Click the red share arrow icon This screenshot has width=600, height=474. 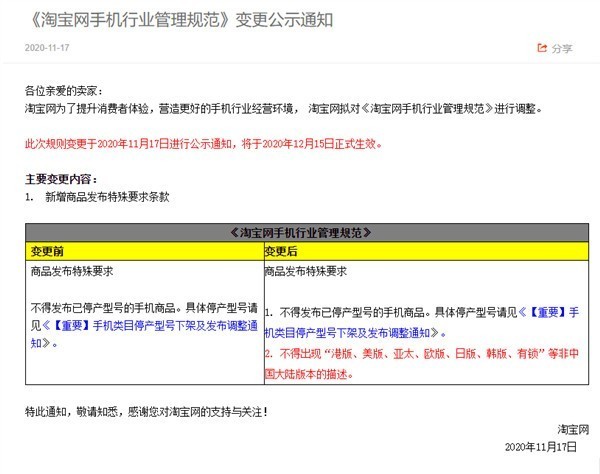(542, 47)
